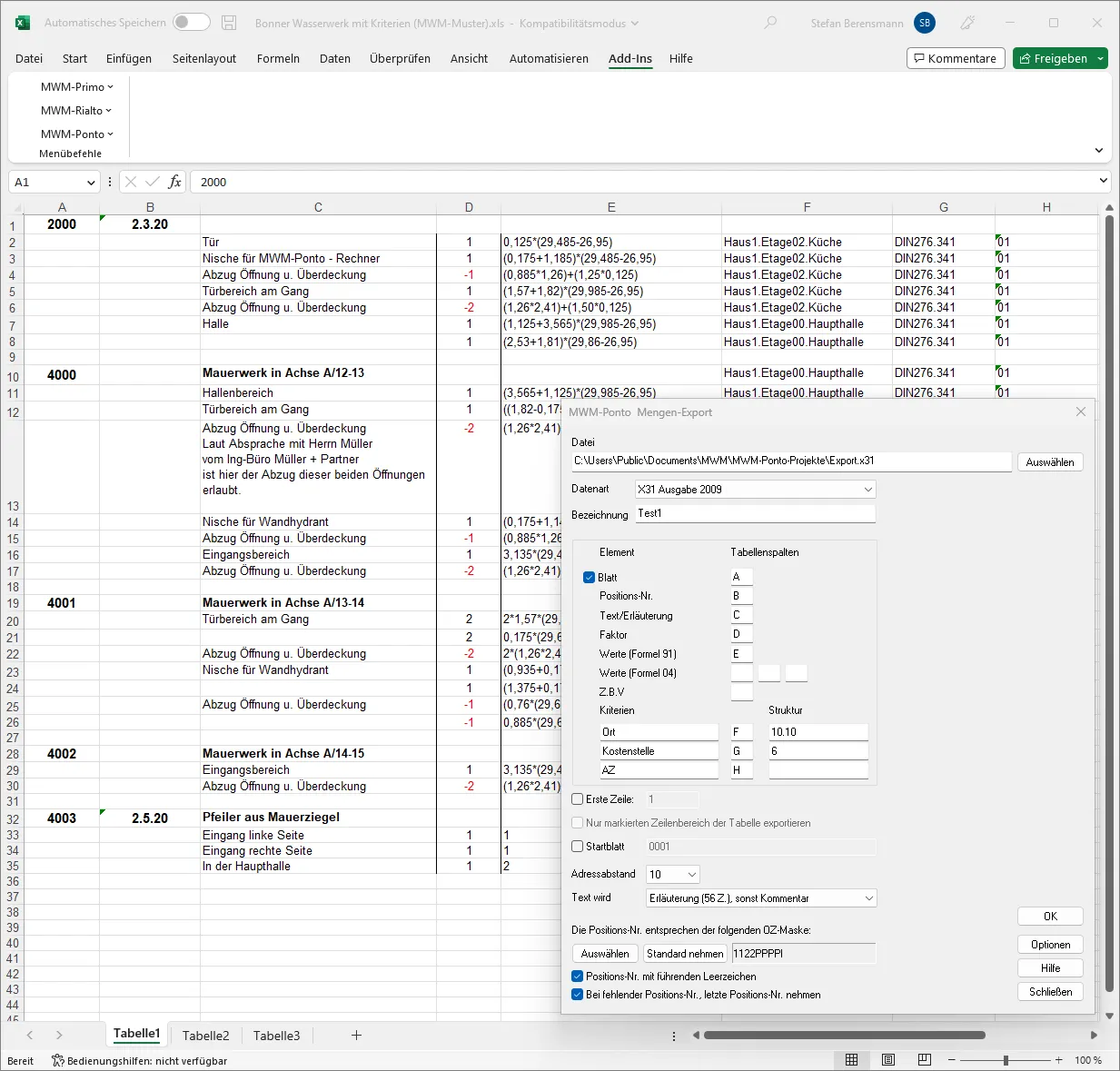The width and height of the screenshot is (1120, 1071).
Task: Click the OK button in dialog
Action: pyautogui.click(x=1050, y=917)
